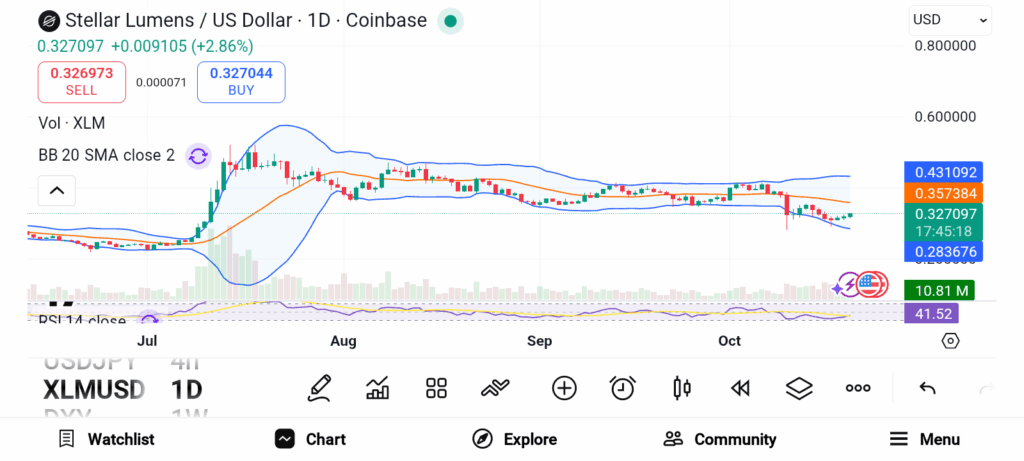Viewport: 1024px width, 461px height.
Task: Open the object tree layers icon
Action: coord(799,388)
